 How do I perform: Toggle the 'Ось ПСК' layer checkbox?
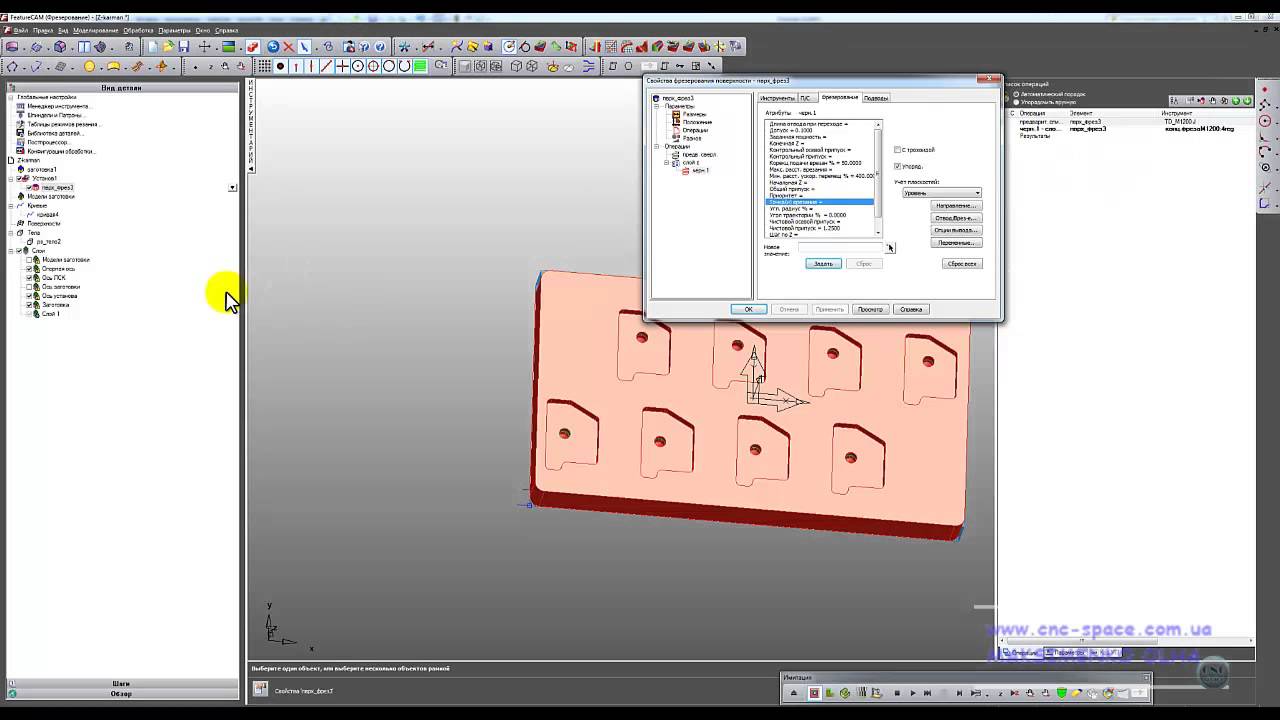[29, 278]
